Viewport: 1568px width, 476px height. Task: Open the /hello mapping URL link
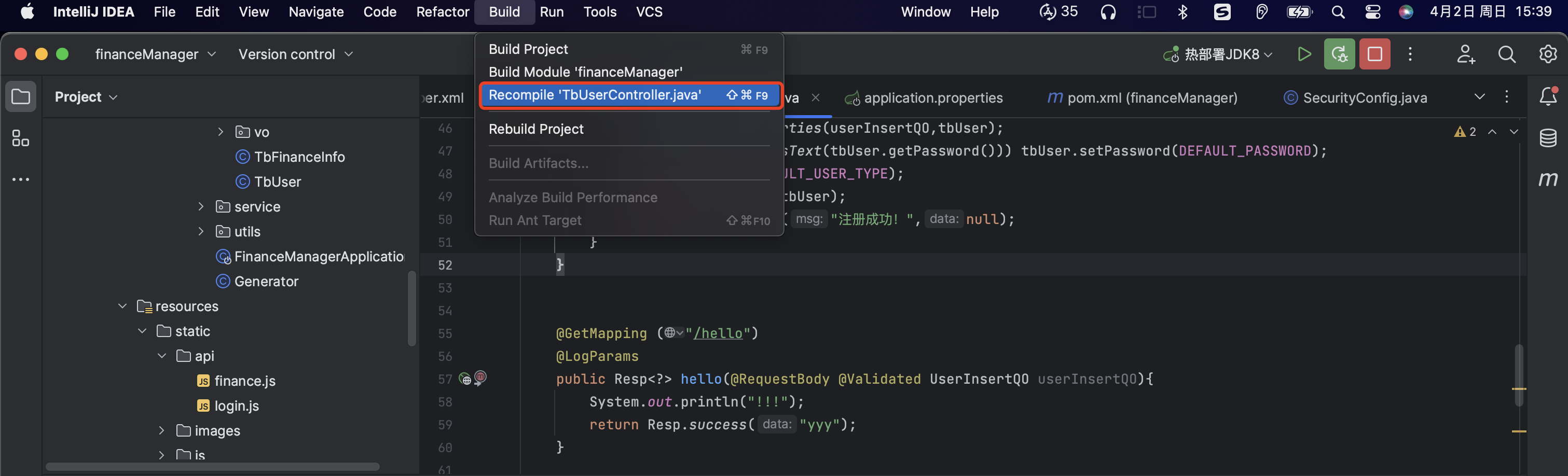click(718, 333)
